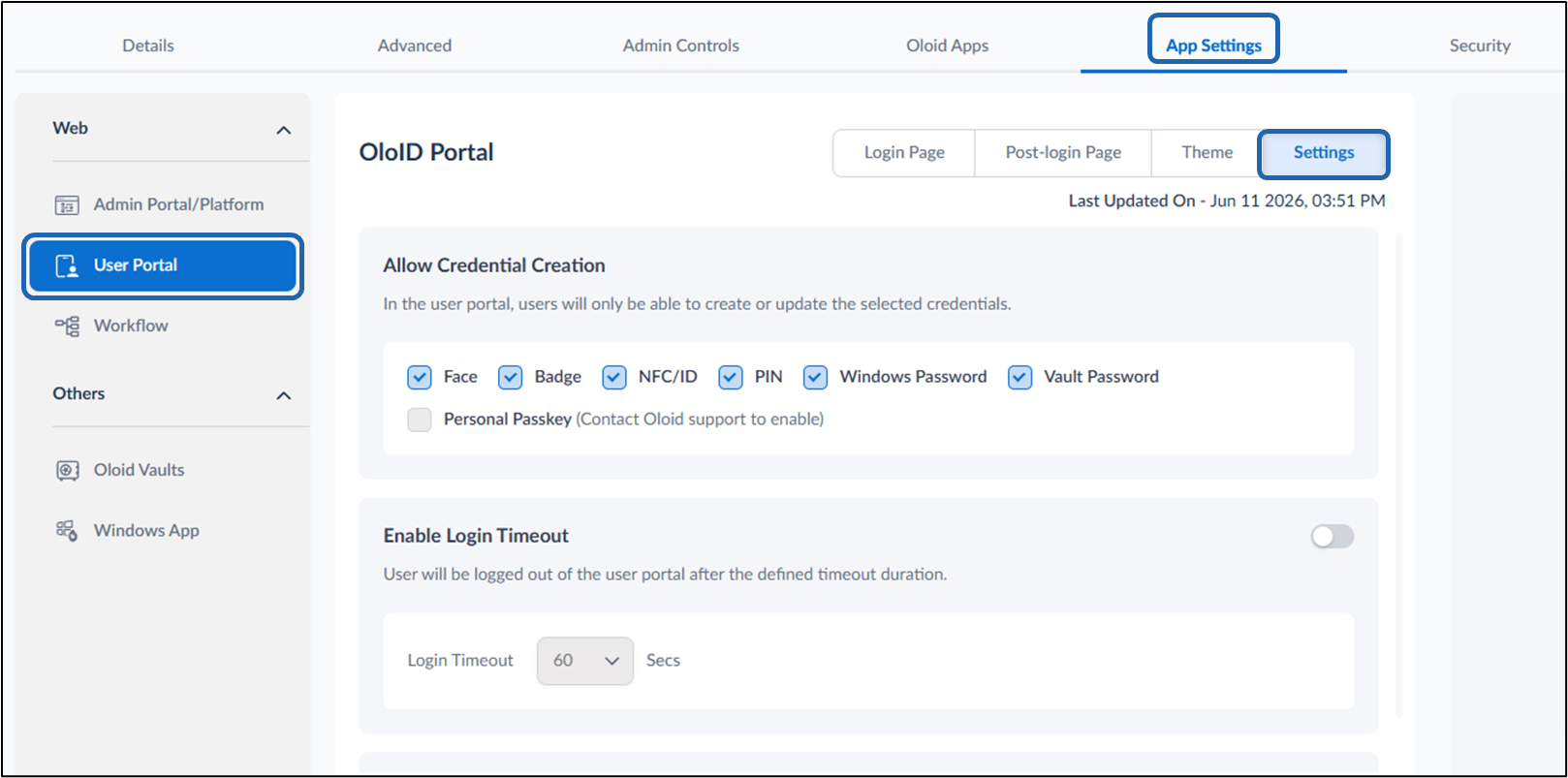Check the Personal Passkey checkbox
1568x778 pixels.
pyautogui.click(x=420, y=420)
